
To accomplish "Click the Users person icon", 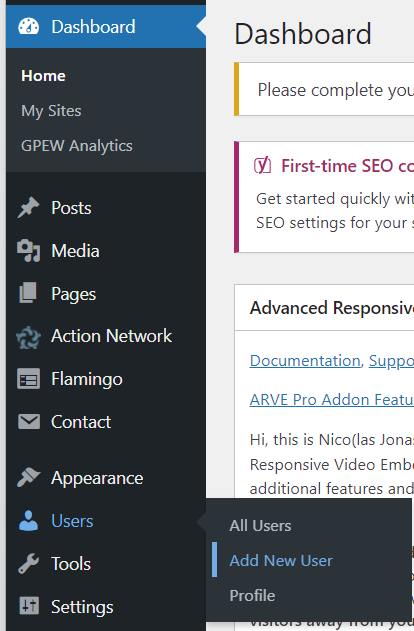I will coord(28,521).
